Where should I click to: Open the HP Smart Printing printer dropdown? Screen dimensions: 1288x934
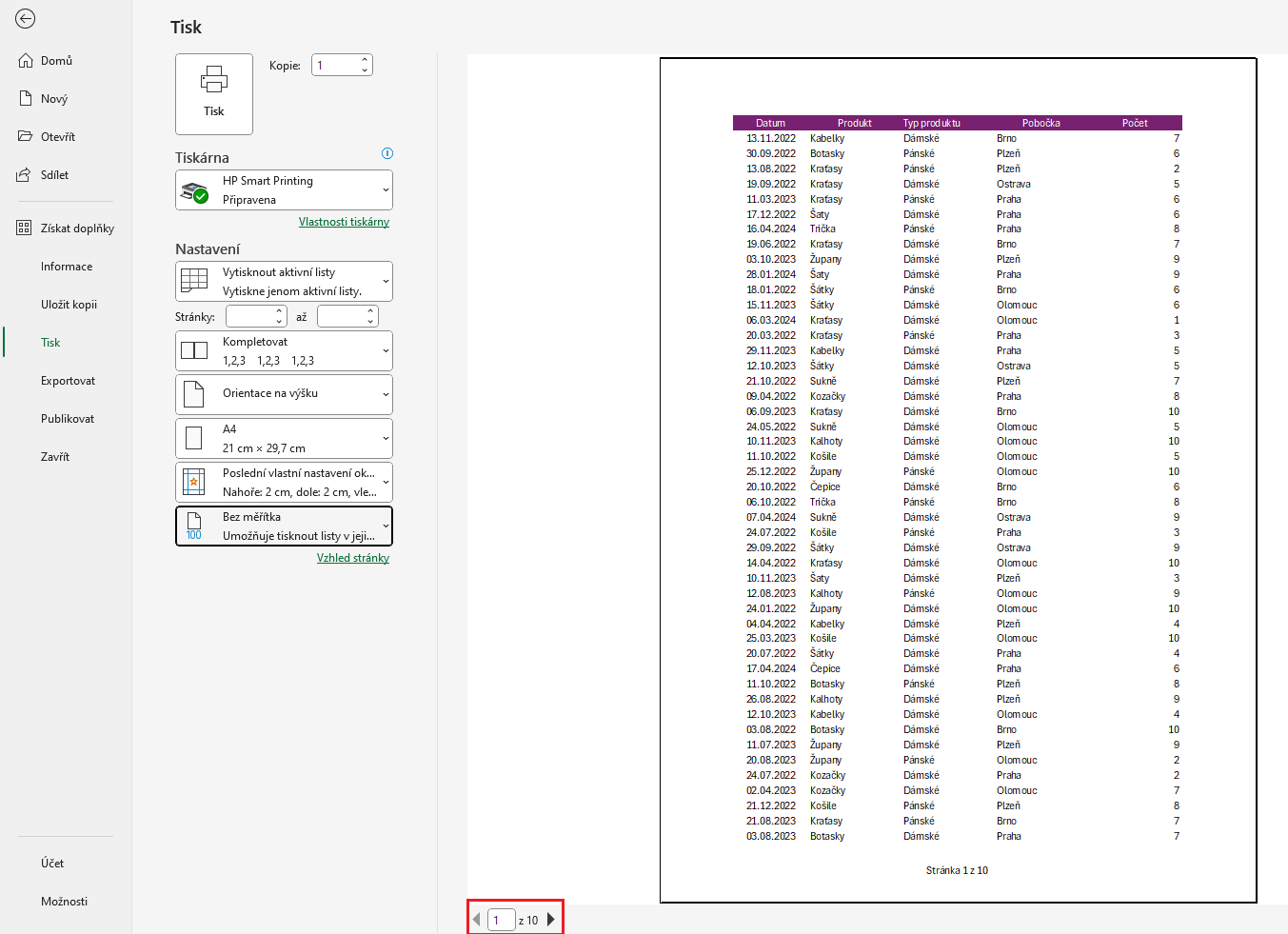284,190
